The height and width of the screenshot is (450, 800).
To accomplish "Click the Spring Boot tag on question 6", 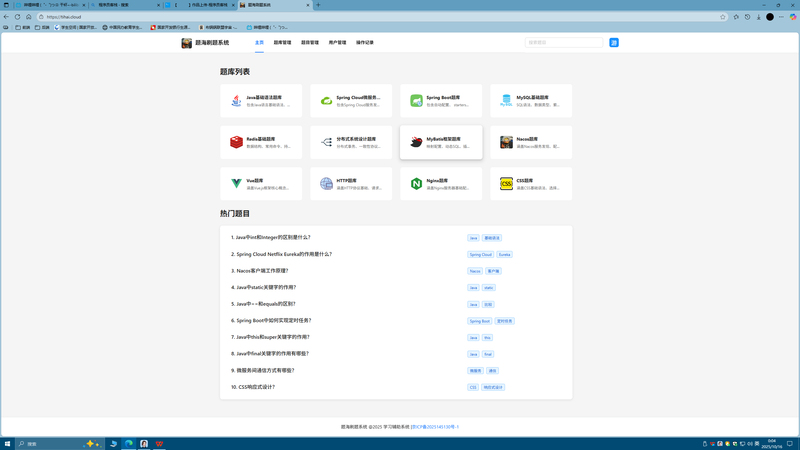I will (479, 321).
